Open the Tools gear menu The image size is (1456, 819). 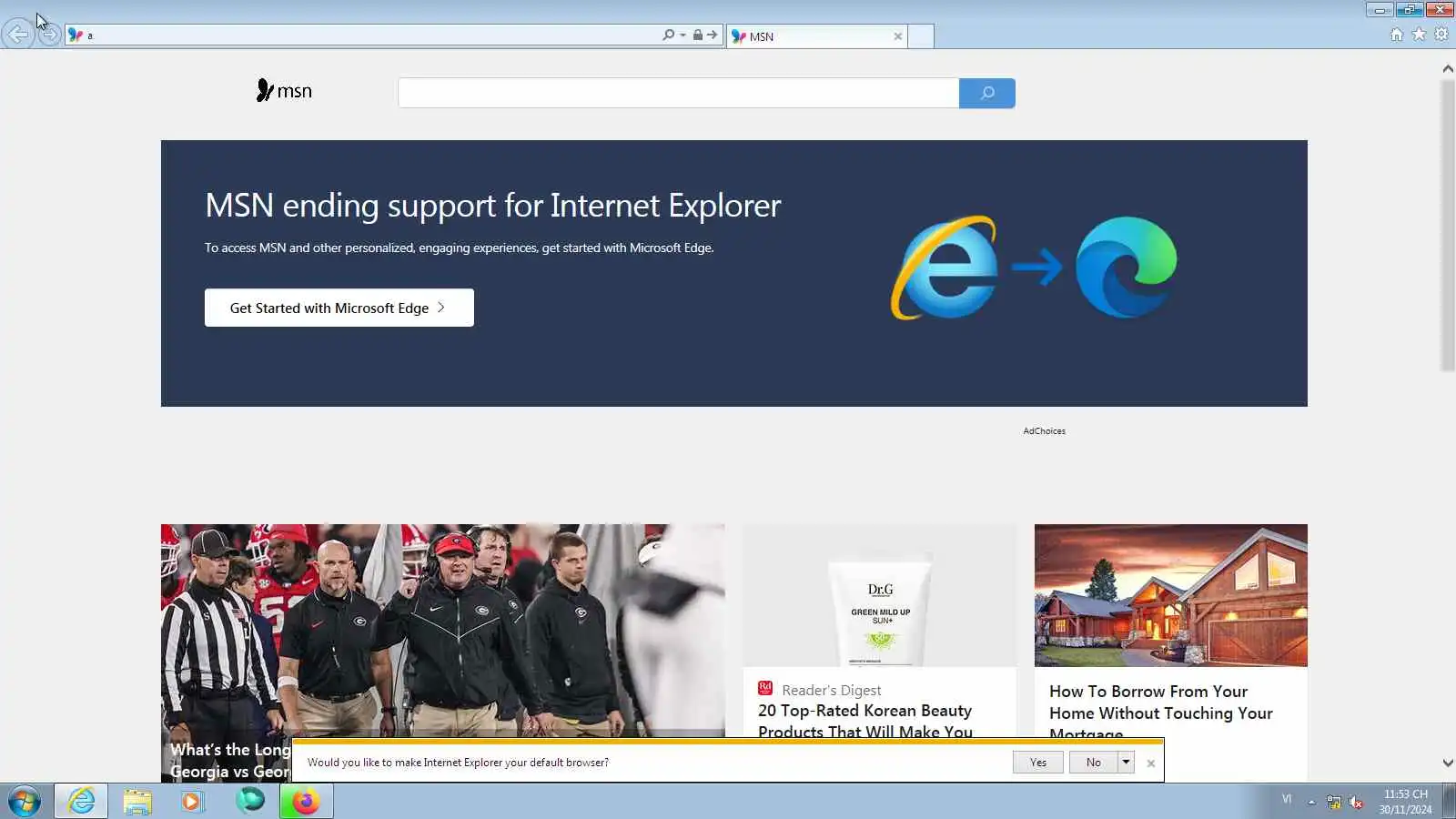1441,35
